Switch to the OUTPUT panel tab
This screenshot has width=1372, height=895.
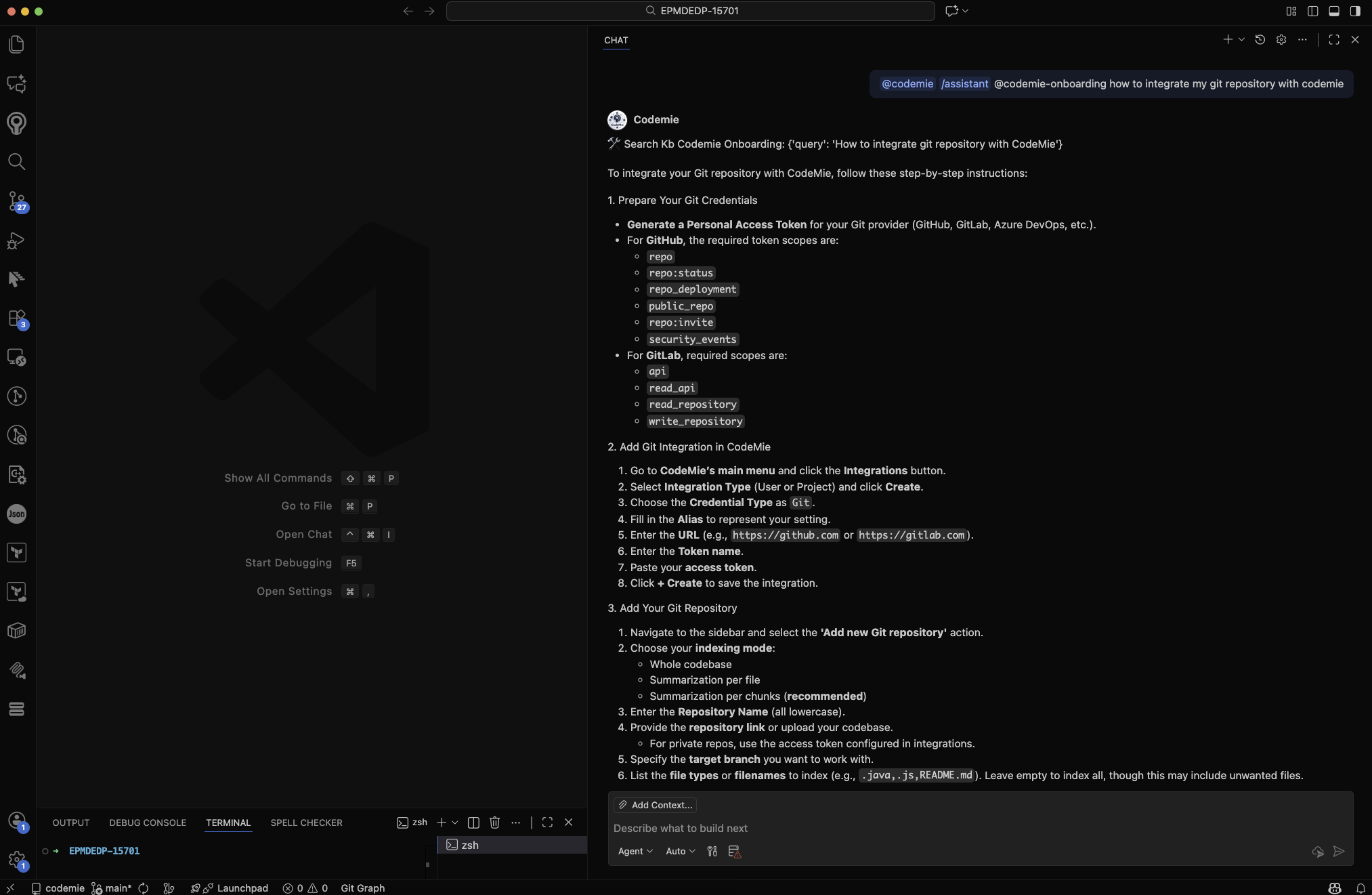71,823
